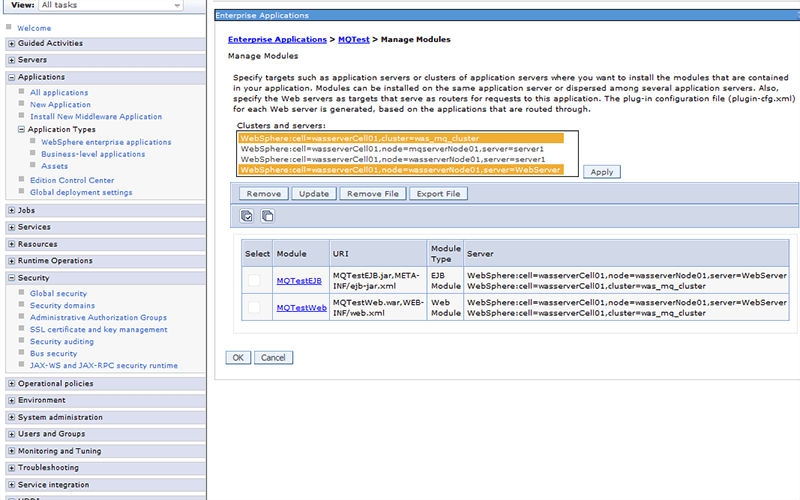
Task: Expand the Servers section
Action: point(12,60)
